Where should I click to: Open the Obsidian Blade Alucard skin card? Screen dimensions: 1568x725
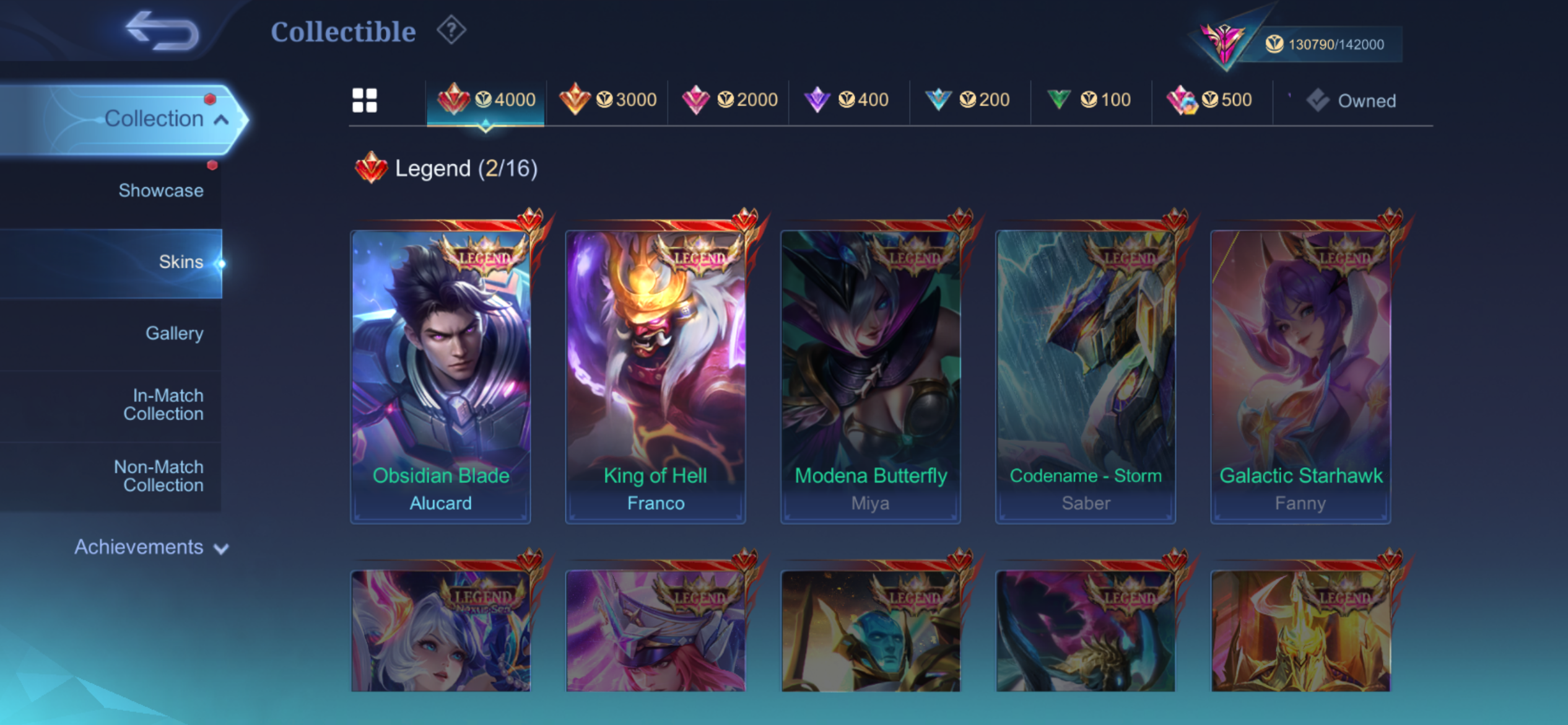(x=440, y=377)
